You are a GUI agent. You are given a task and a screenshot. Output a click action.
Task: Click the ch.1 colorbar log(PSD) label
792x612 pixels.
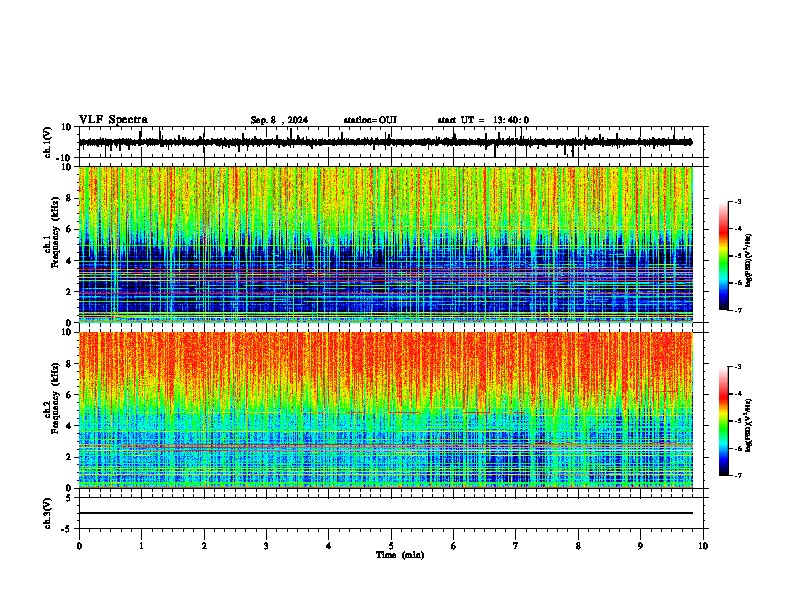tap(749, 261)
